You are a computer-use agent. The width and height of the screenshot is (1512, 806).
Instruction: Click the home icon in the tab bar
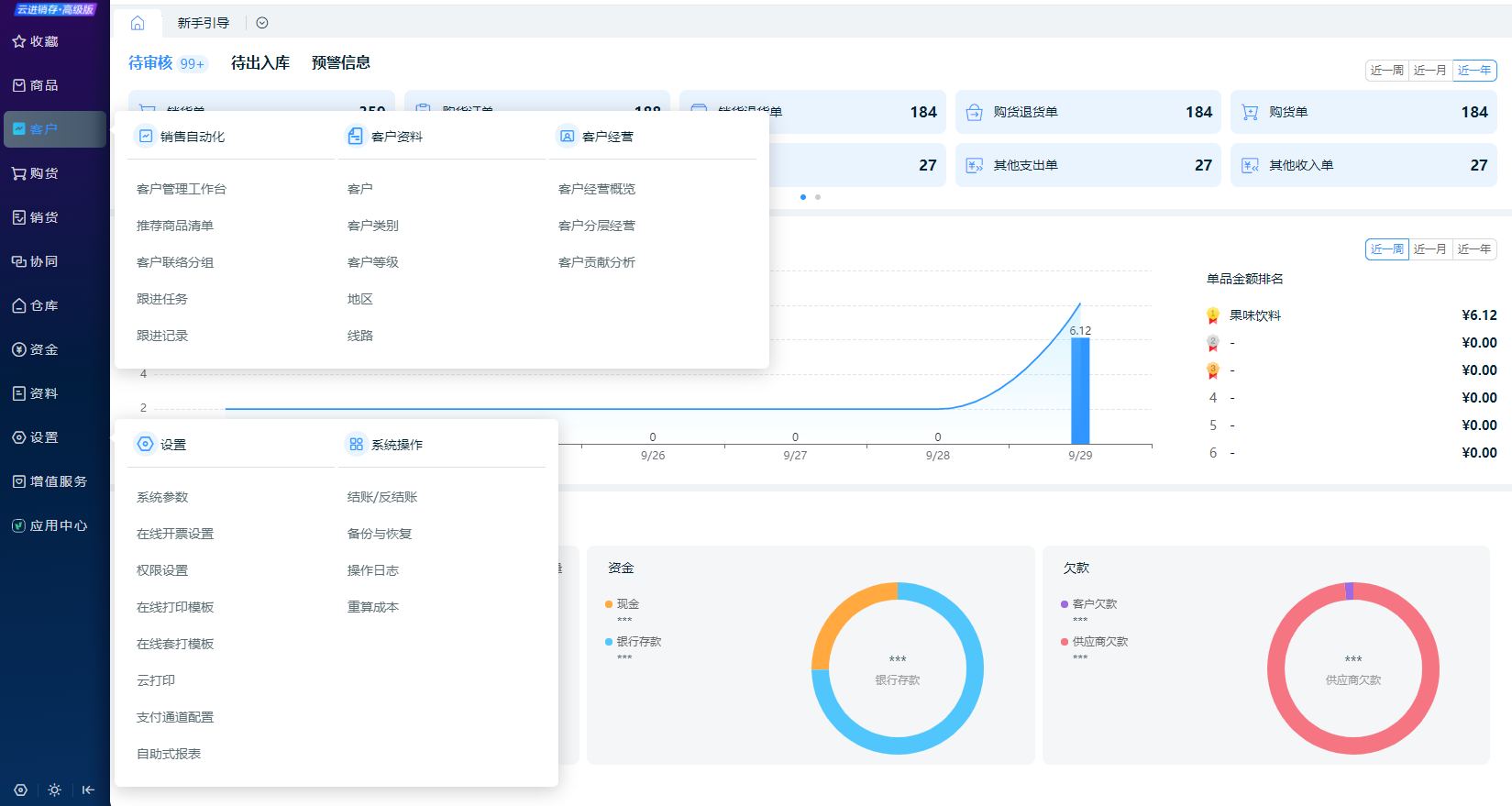138,23
